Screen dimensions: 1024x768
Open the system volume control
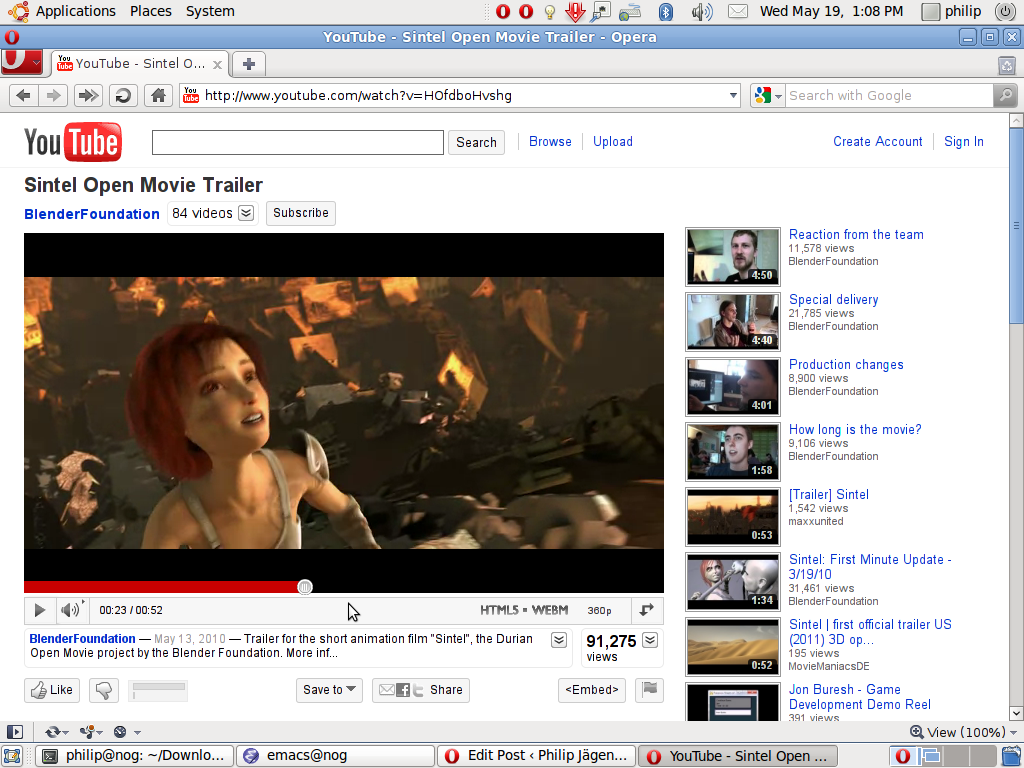point(701,11)
